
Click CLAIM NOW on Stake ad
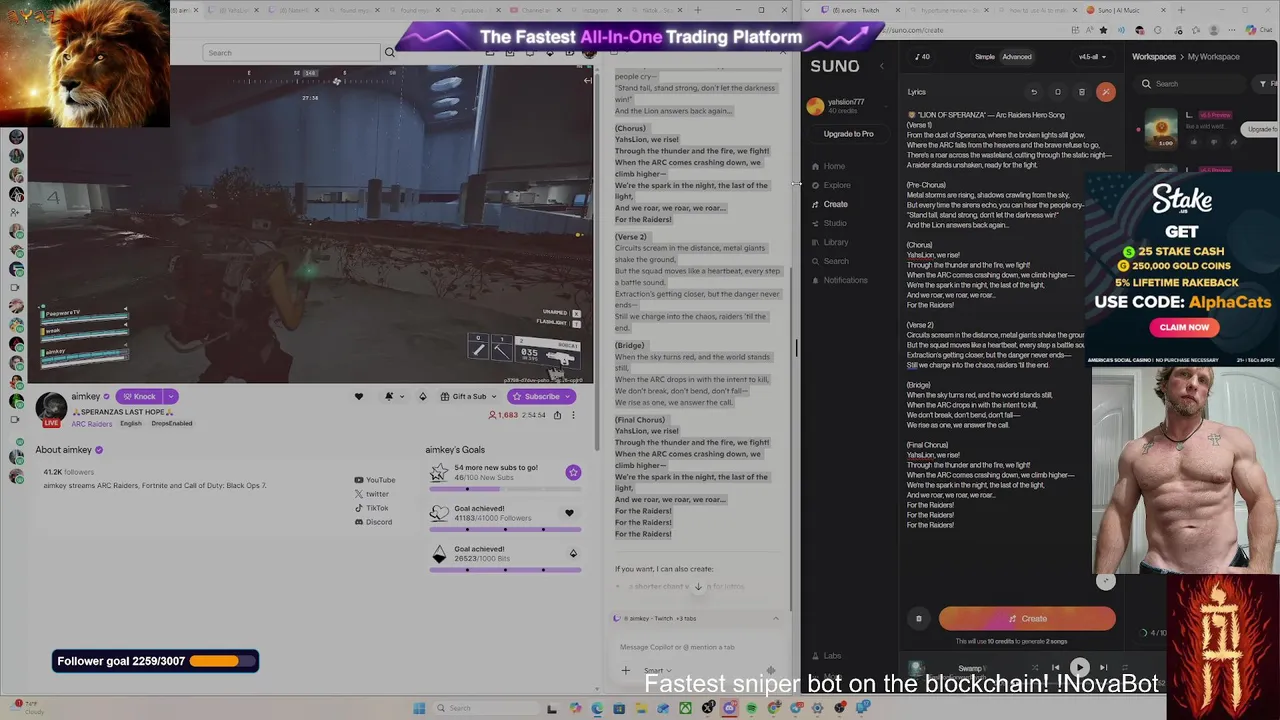[x=1184, y=327]
